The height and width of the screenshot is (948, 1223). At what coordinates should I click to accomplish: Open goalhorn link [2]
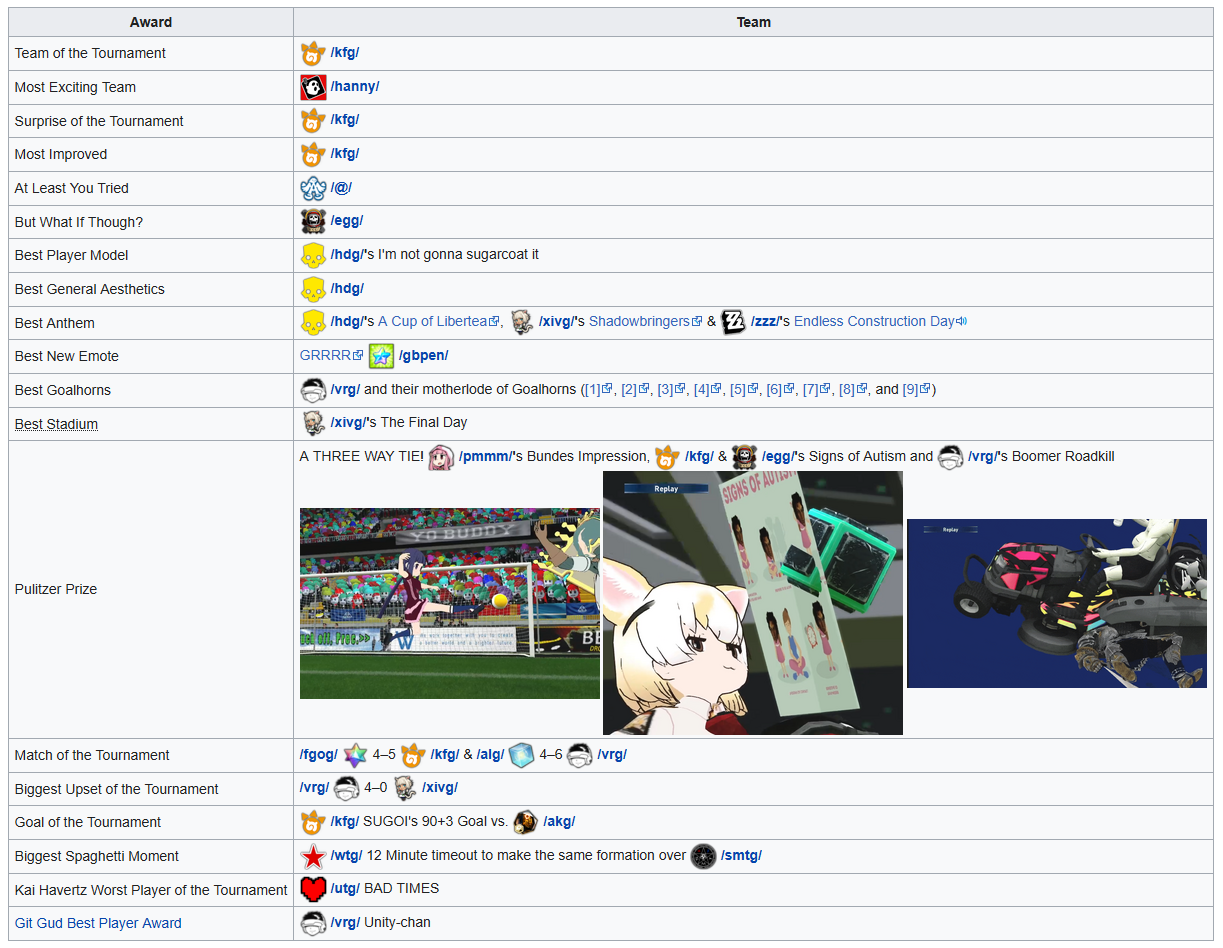635,389
